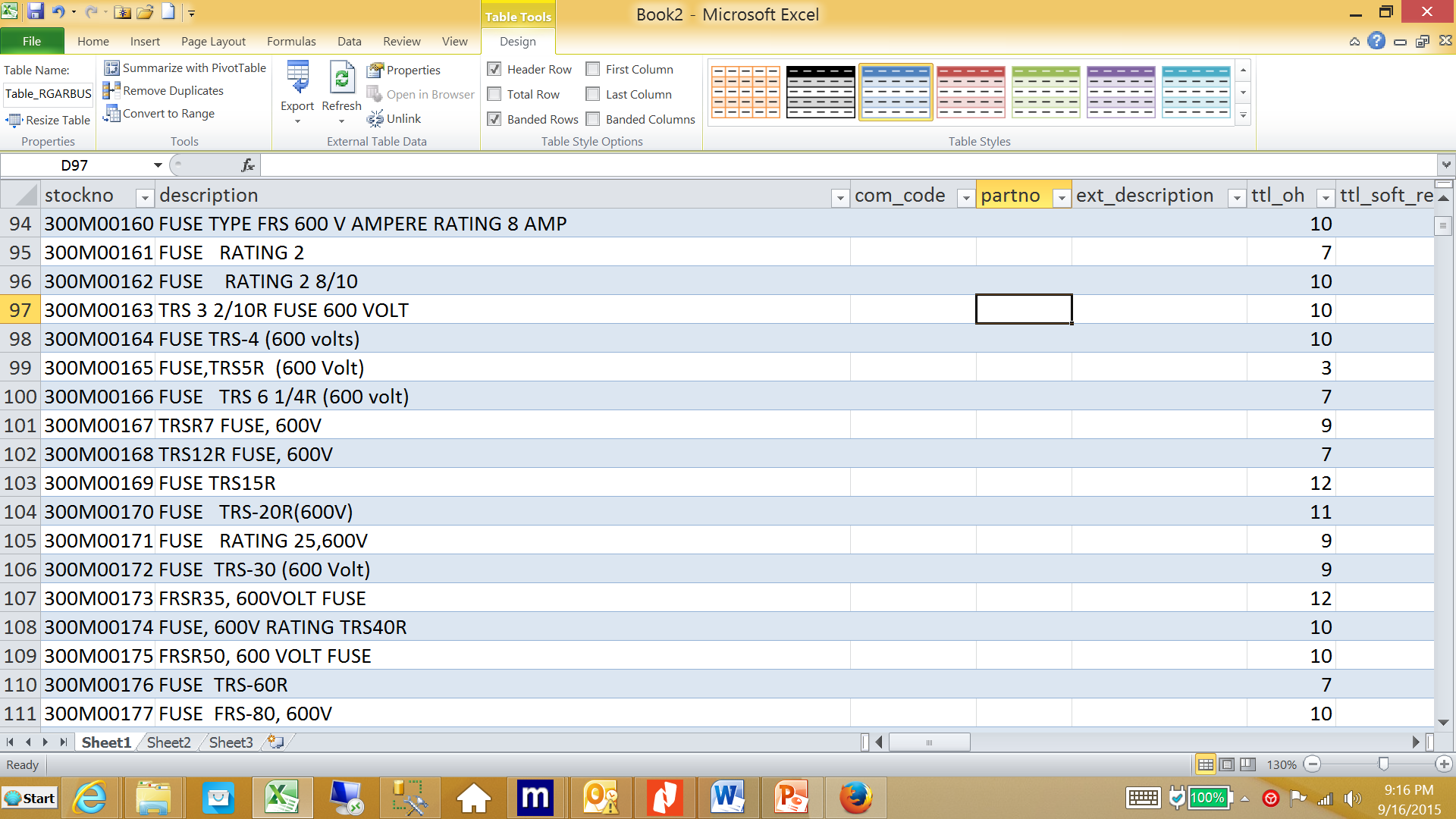Click the Export table icon
1456x819 pixels.
297,79
